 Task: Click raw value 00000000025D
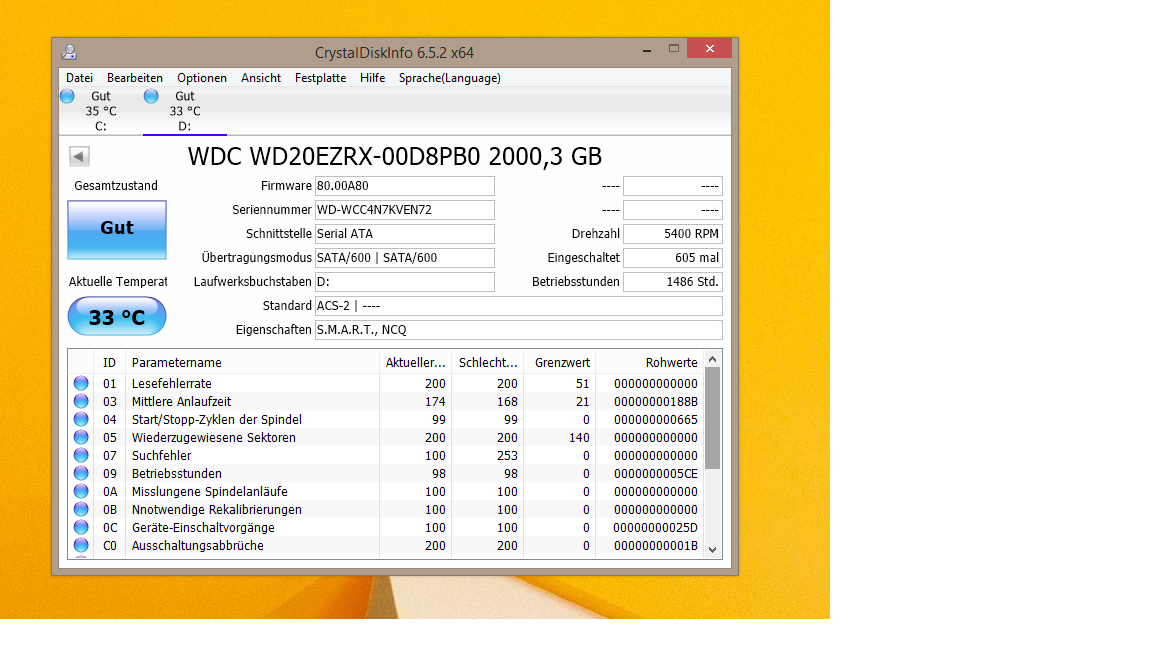(655, 528)
